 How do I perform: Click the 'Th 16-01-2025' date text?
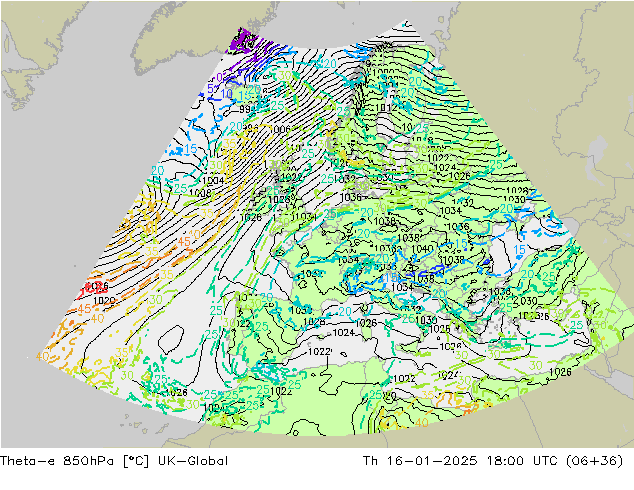420,461
